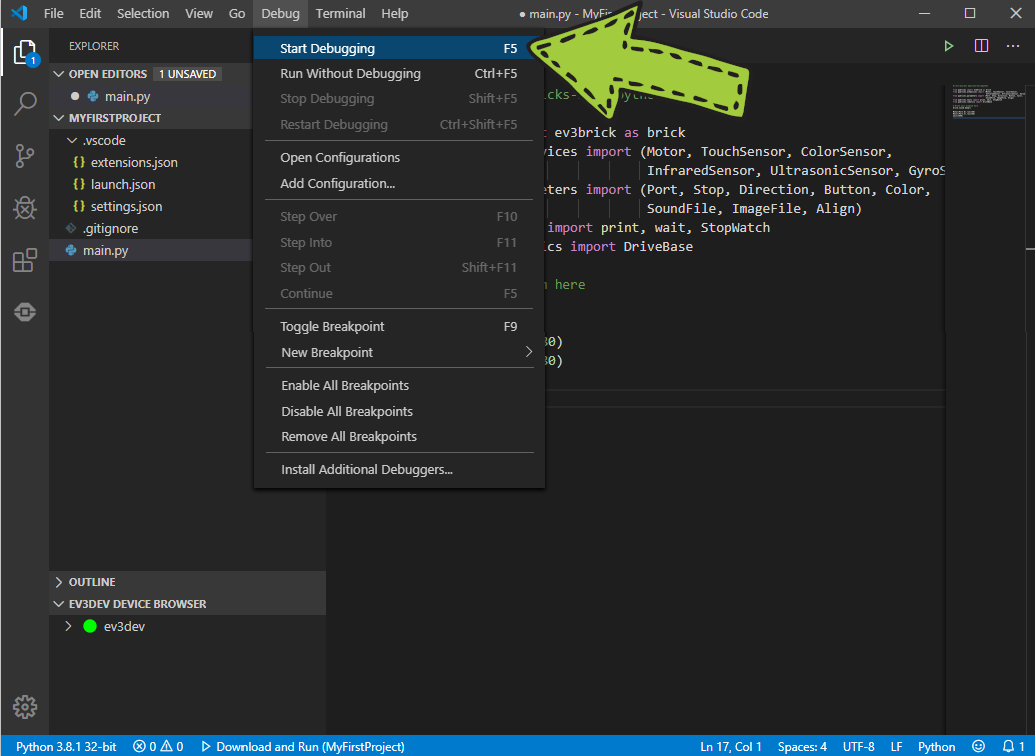Choose Open Configurations
Image resolution: width=1035 pixels, height=756 pixels.
coord(399,157)
